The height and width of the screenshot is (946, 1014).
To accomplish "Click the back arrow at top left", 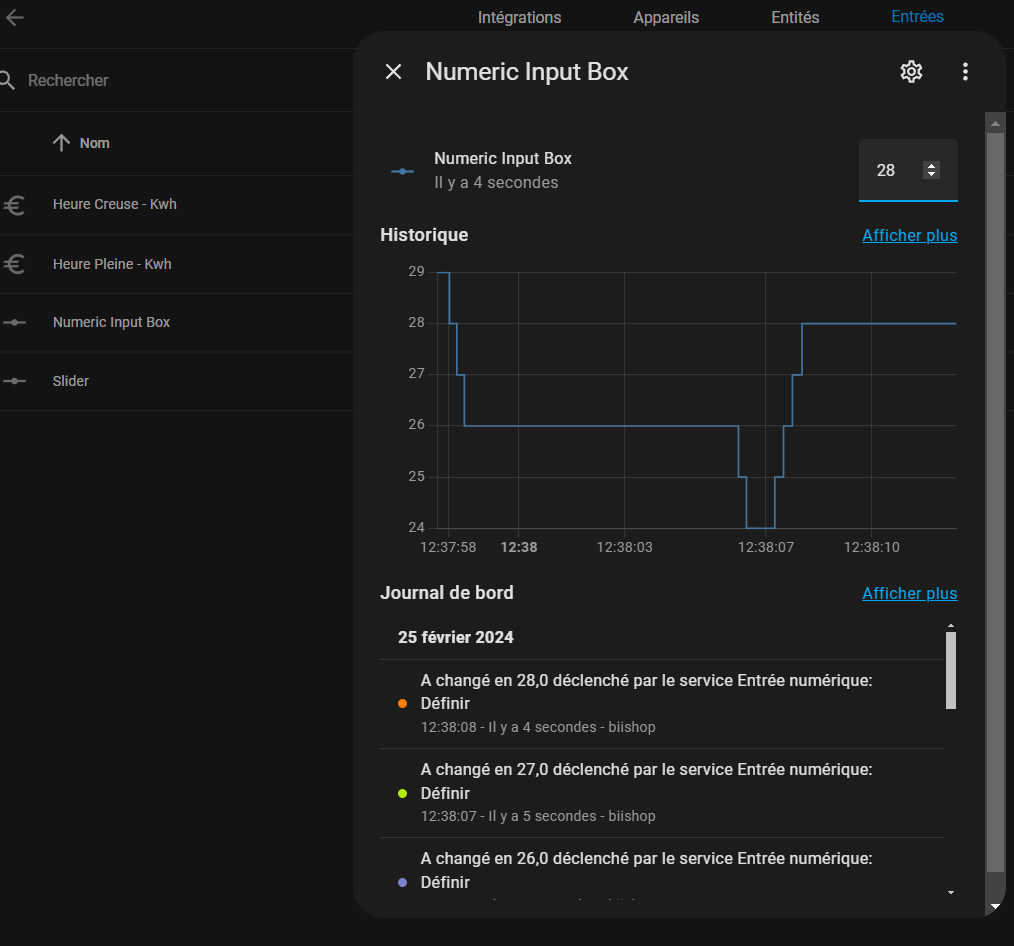I will 15,17.
